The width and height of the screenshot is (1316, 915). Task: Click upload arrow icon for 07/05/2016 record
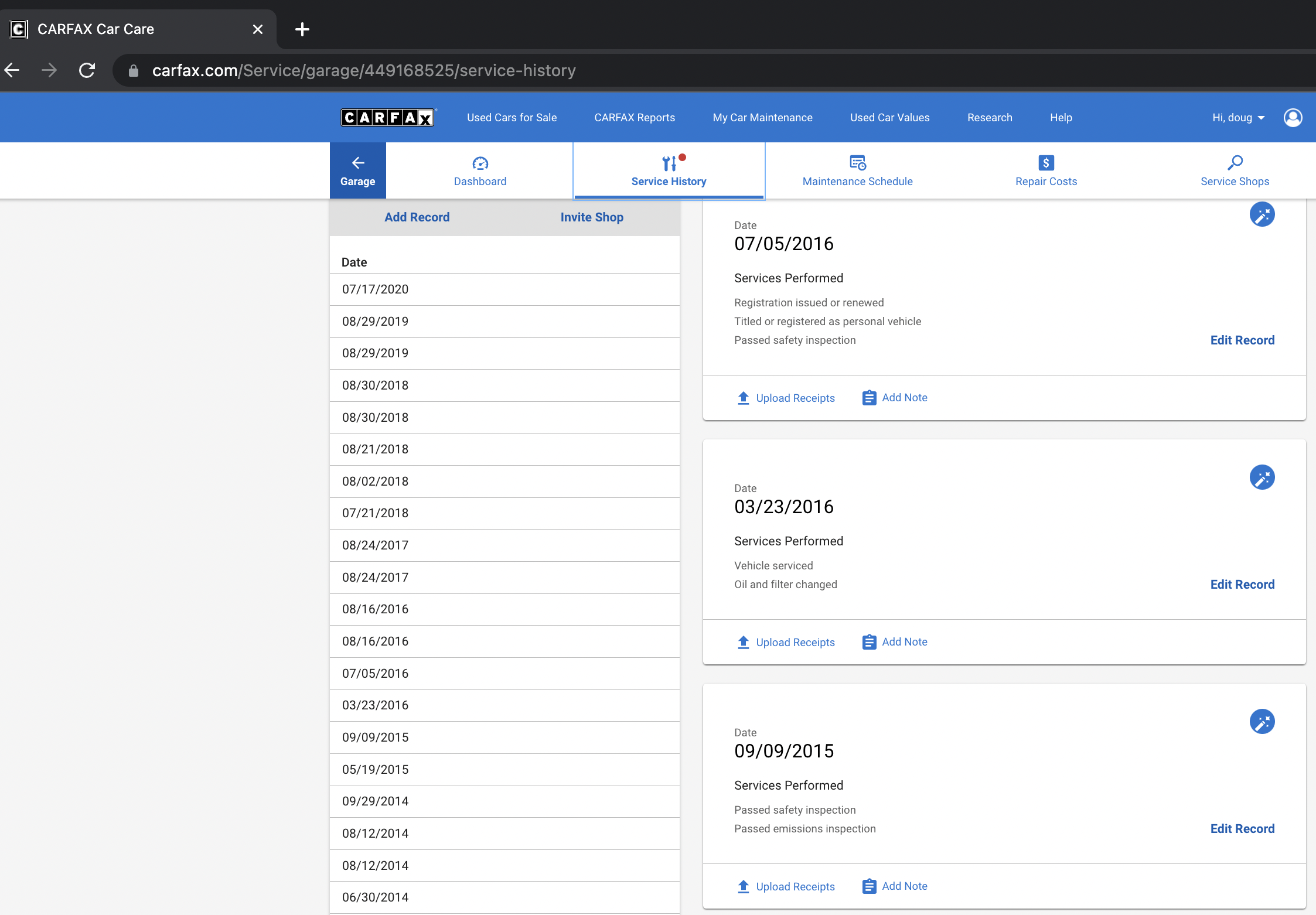744,398
